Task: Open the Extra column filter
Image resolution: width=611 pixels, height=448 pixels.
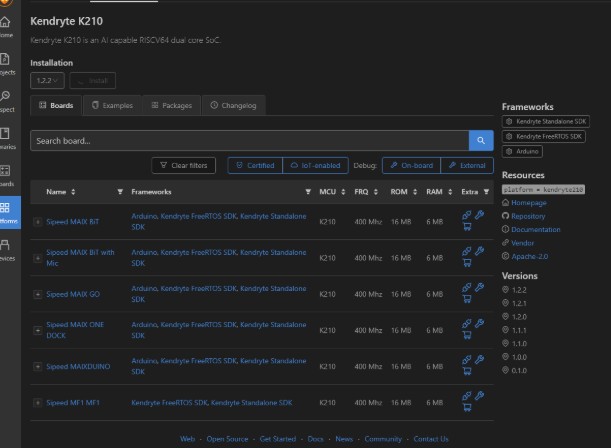Action: (486, 192)
